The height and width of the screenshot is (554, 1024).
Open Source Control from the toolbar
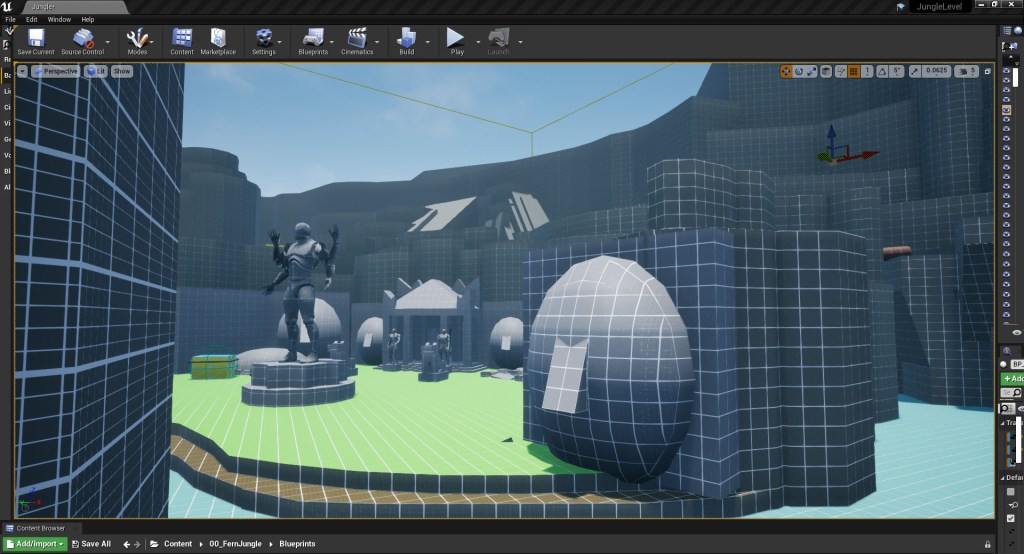[x=83, y=40]
